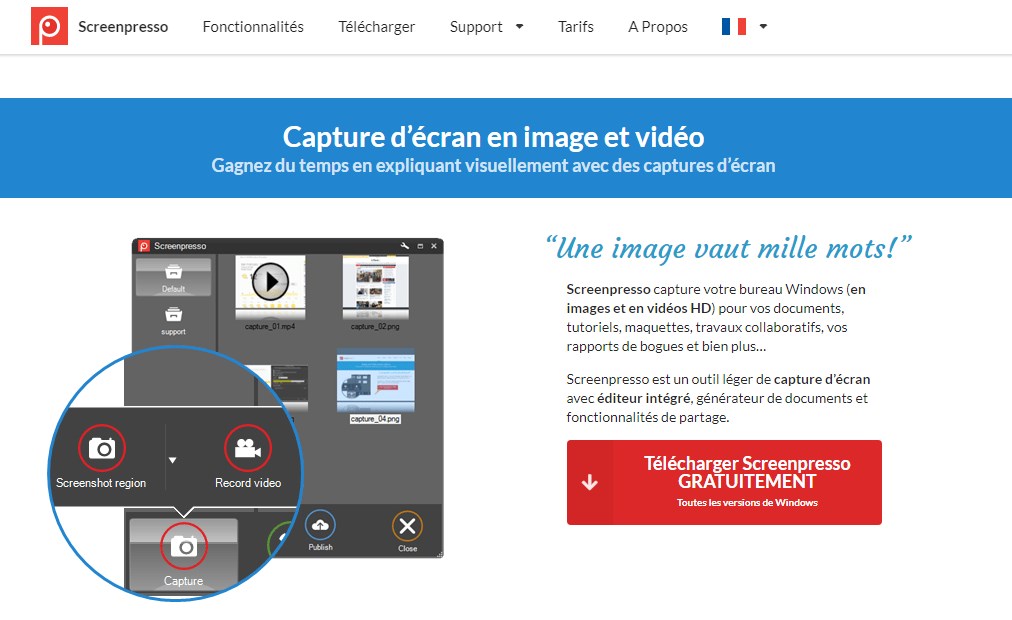Go to the Télécharger page
The width and height of the screenshot is (1012, 620).
[377, 26]
